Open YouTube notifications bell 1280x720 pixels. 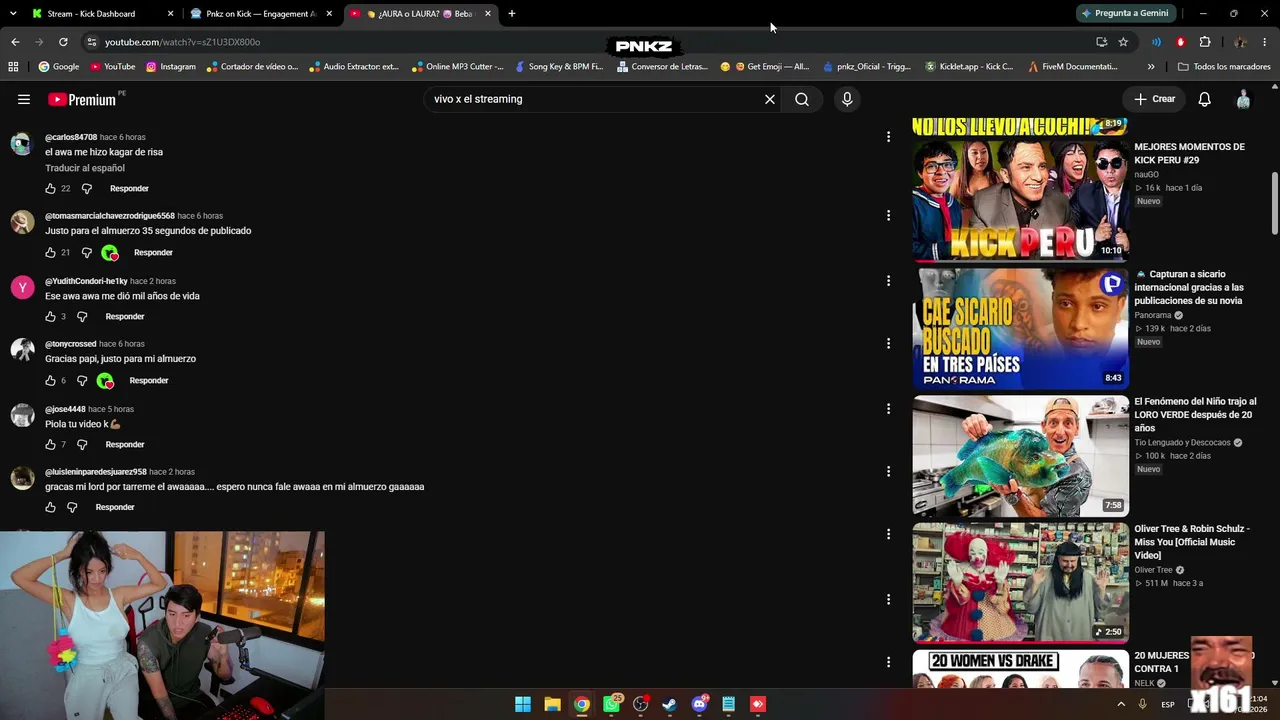click(1205, 99)
